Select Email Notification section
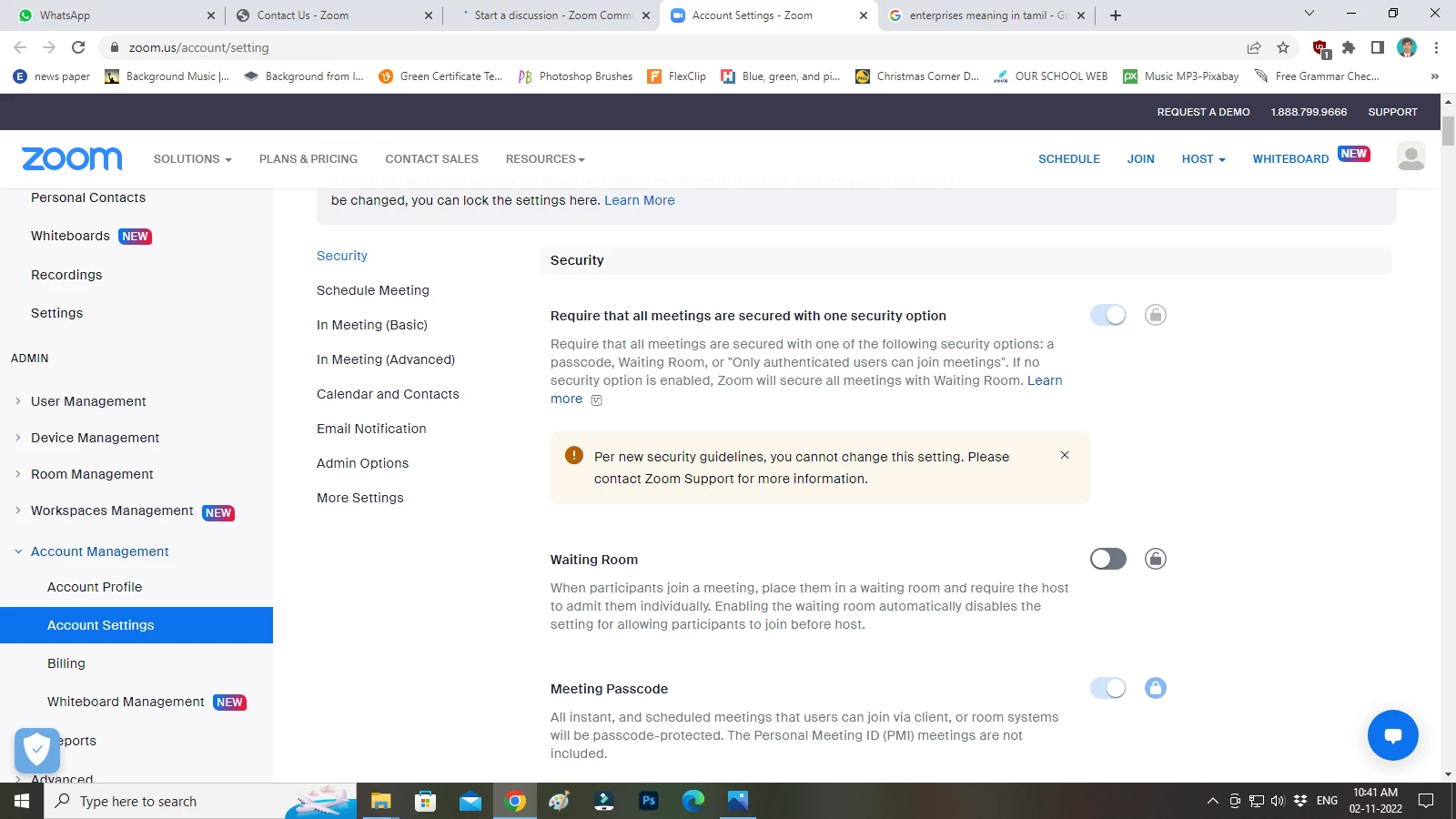The image size is (1456, 819). [371, 429]
